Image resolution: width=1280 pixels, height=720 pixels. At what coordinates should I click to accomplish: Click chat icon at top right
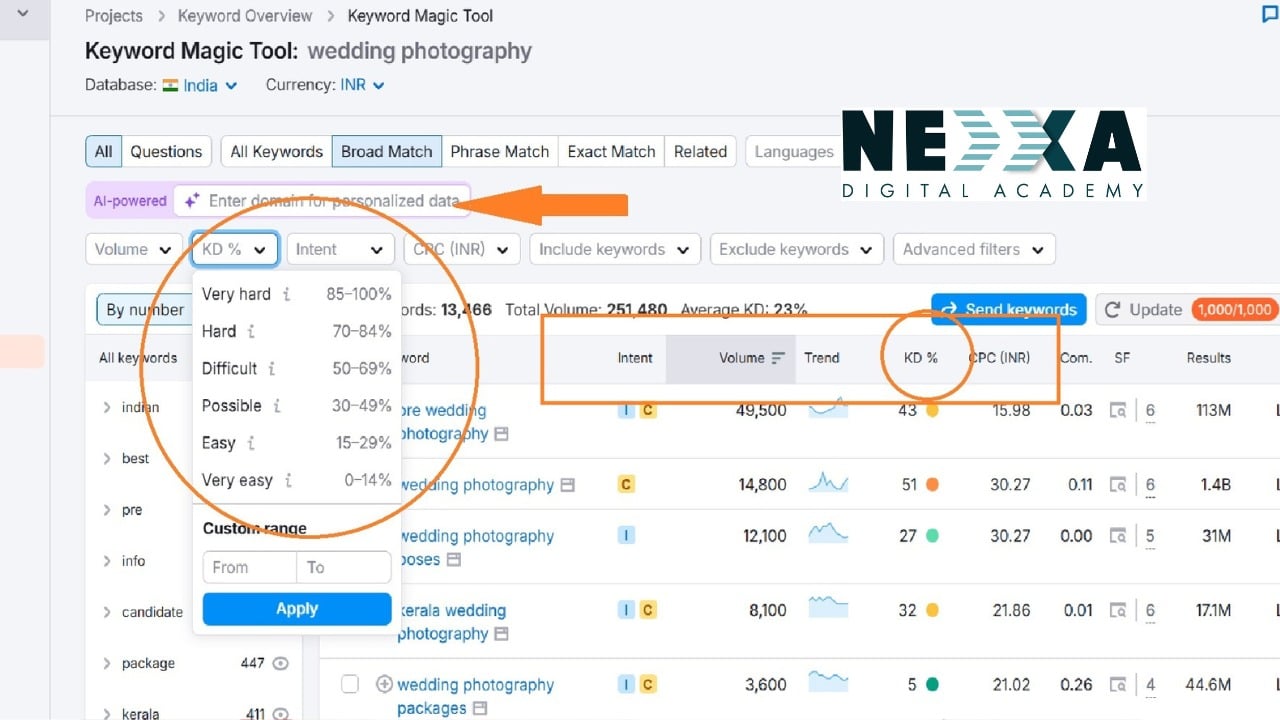pos(1270,15)
